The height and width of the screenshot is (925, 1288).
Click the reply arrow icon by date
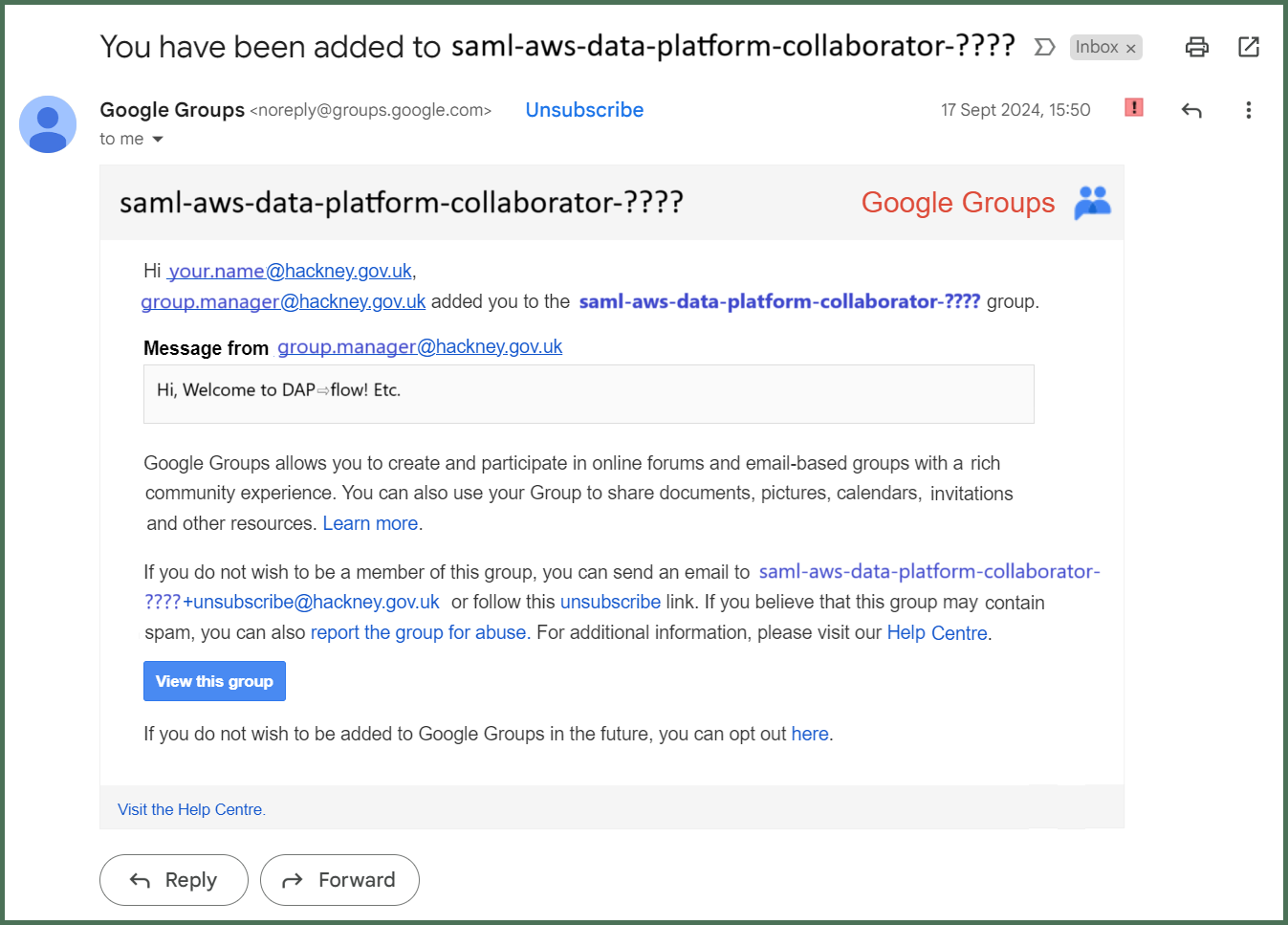coord(1191,110)
